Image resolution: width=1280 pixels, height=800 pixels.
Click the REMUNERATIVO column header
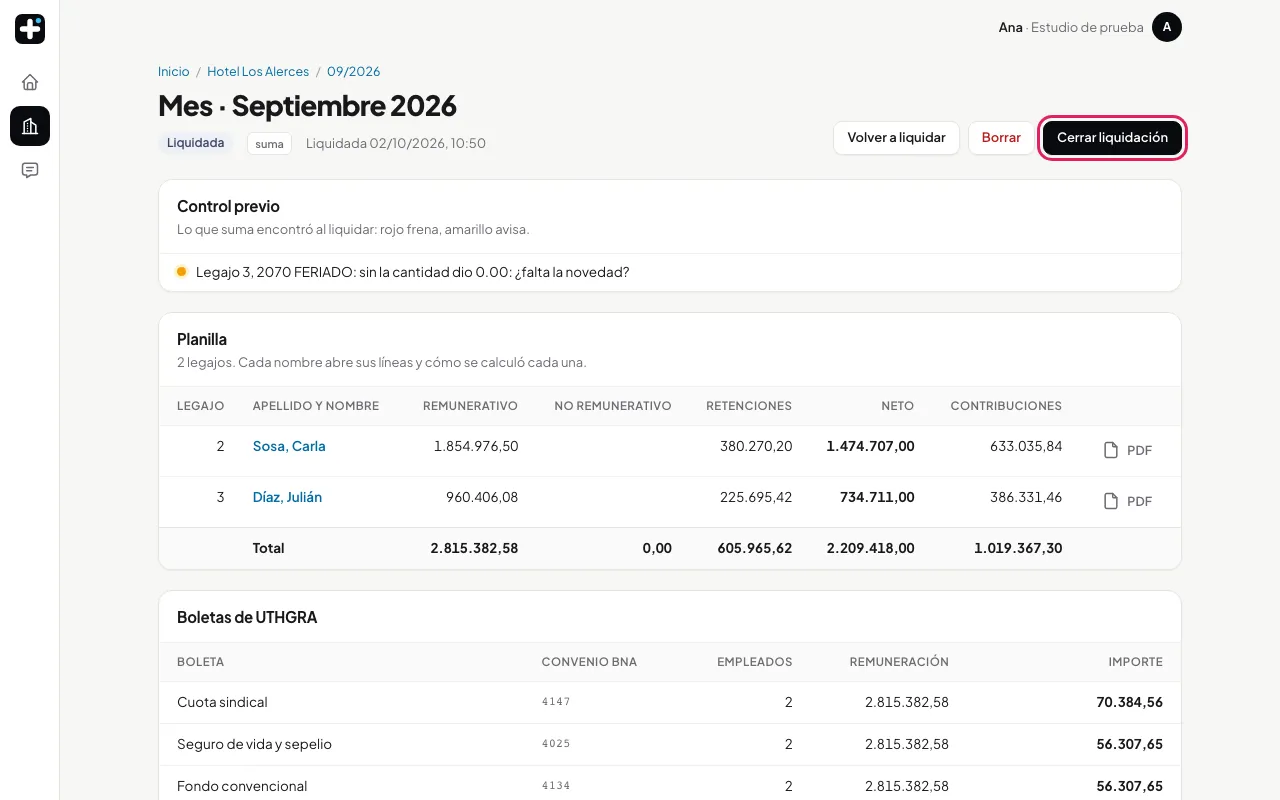[x=470, y=406]
